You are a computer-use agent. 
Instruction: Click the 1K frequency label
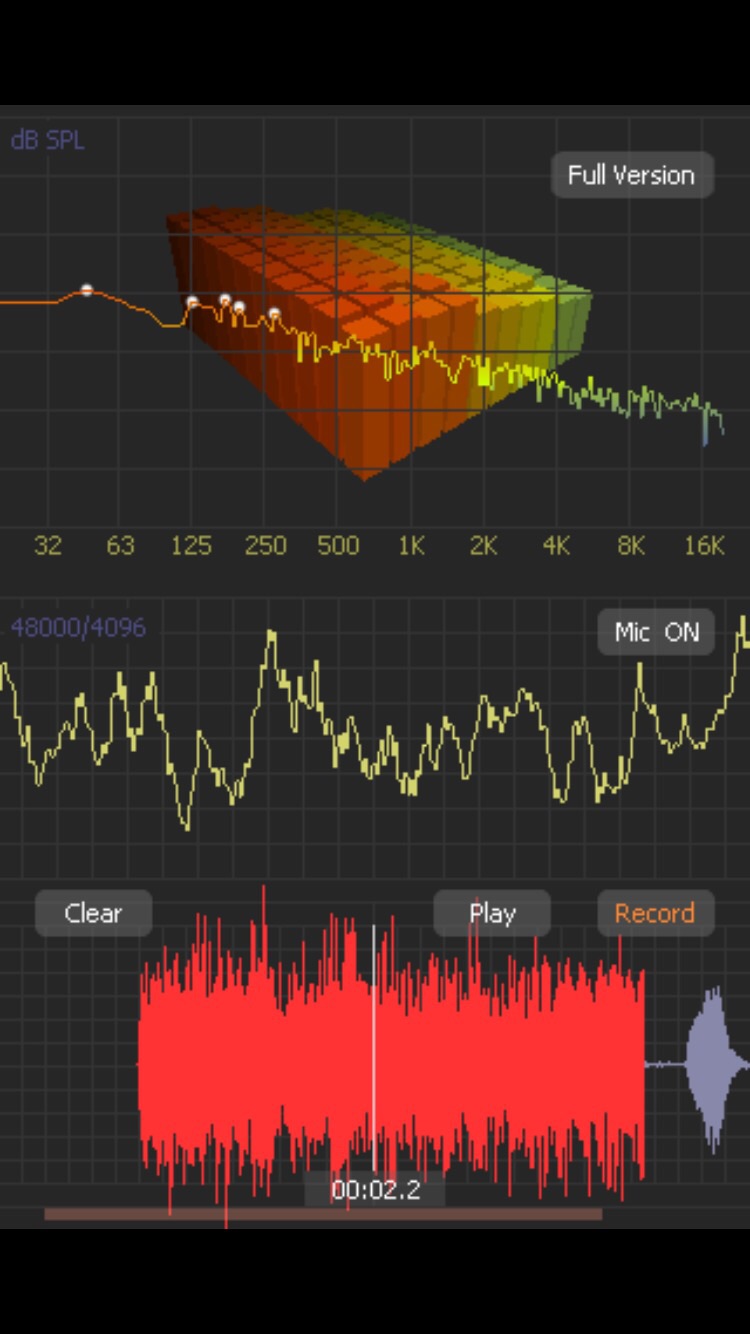click(411, 546)
